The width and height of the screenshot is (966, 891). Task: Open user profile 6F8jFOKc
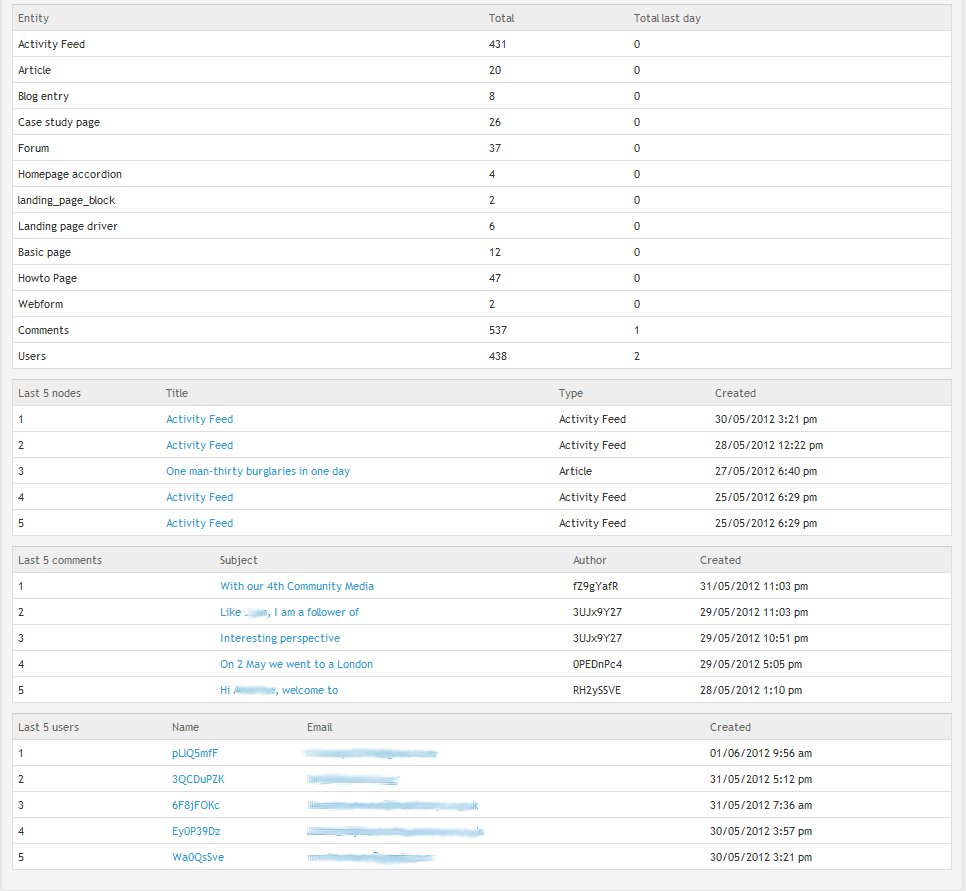click(x=195, y=805)
